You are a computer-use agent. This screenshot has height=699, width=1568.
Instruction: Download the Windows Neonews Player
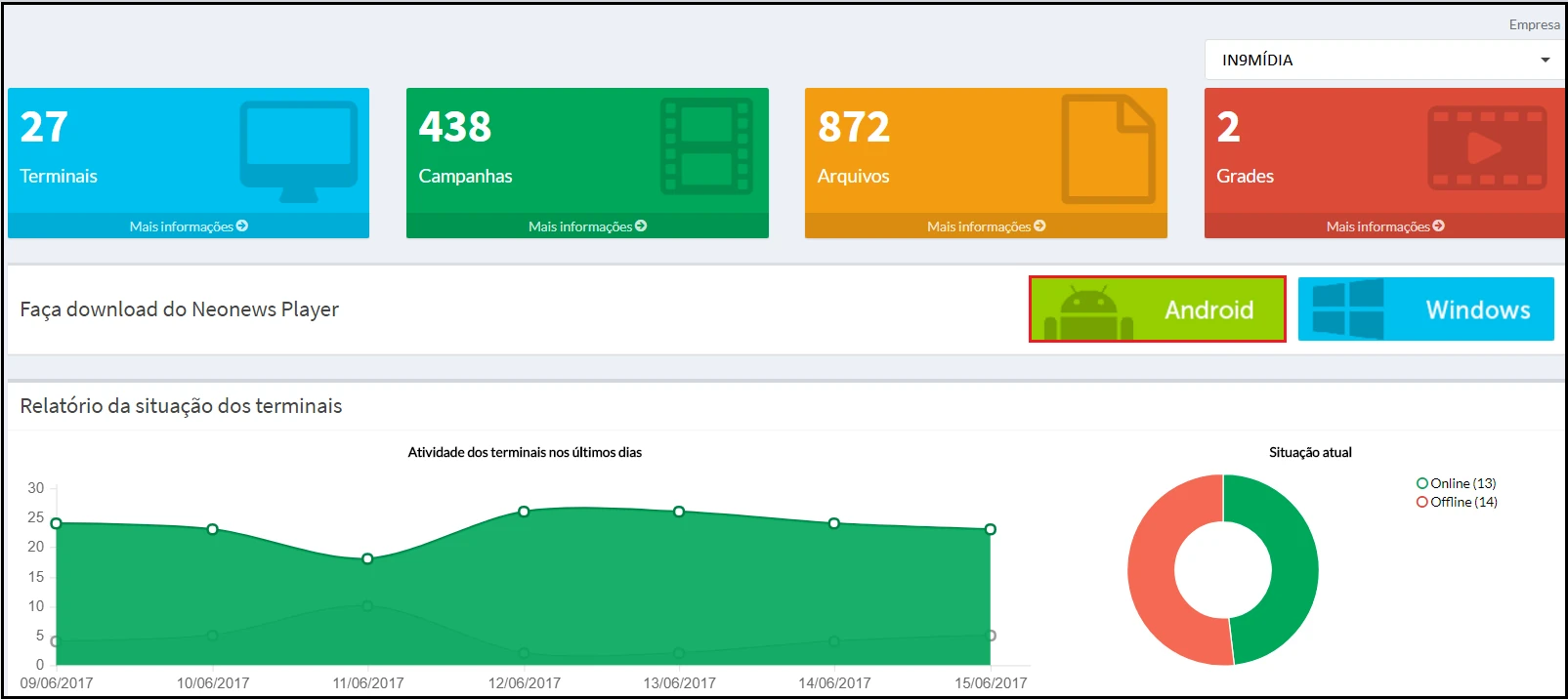[1426, 309]
